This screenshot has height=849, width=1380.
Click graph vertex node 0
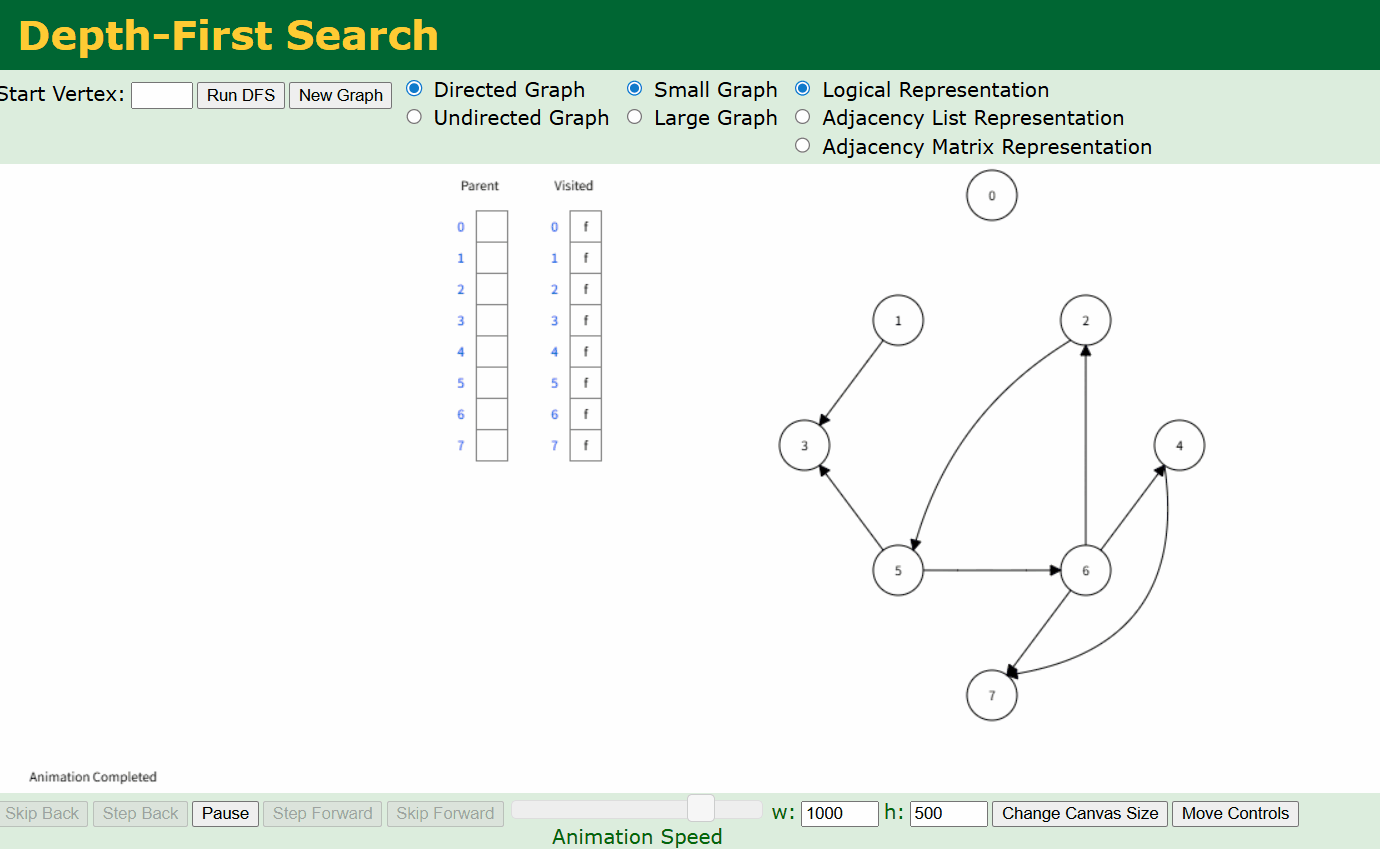[x=991, y=196]
